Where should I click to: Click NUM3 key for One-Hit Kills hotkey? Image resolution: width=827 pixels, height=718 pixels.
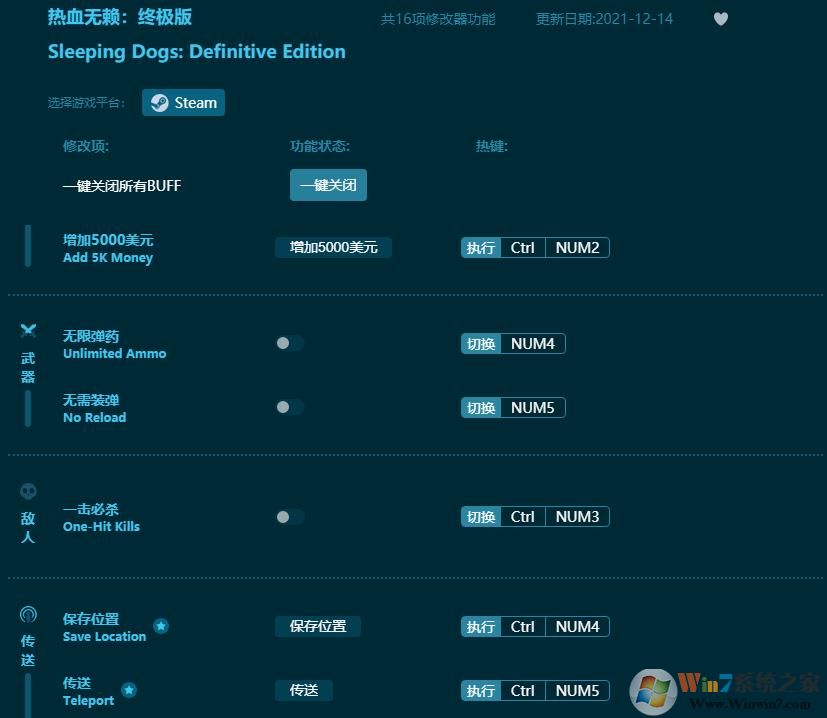577,516
